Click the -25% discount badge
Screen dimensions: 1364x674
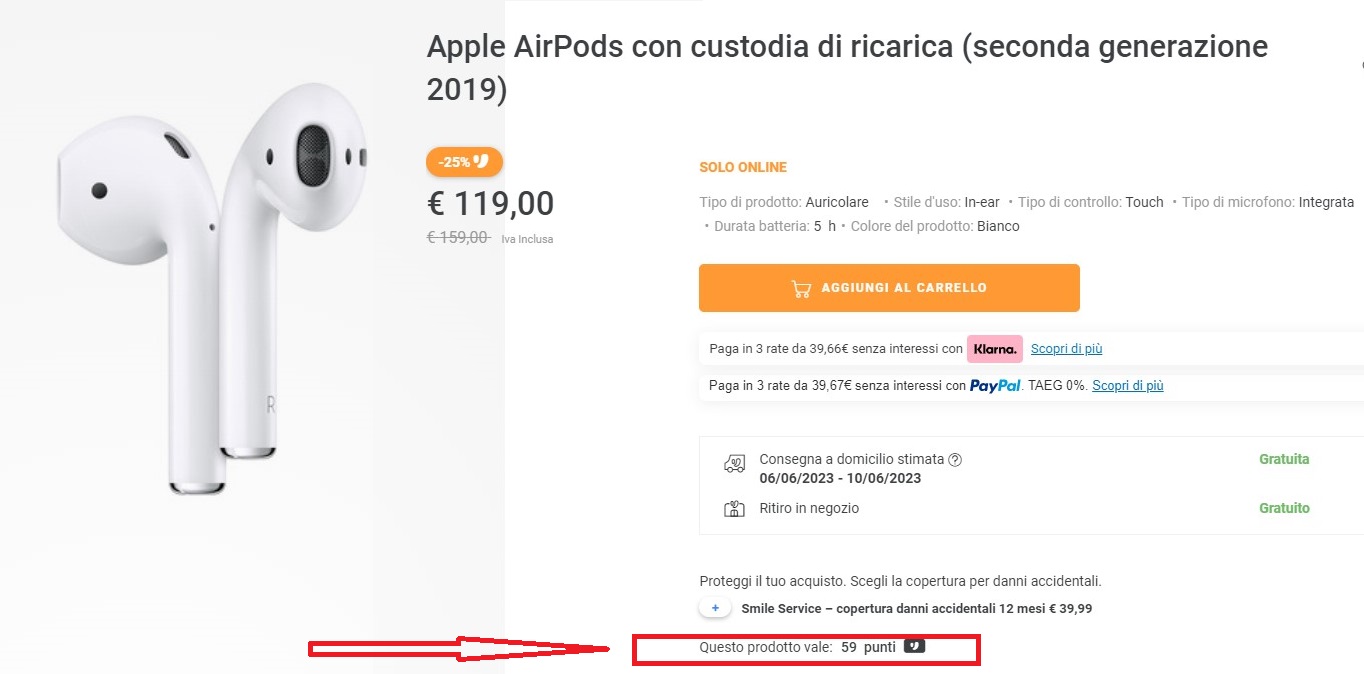pyautogui.click(x=464, y=162)
